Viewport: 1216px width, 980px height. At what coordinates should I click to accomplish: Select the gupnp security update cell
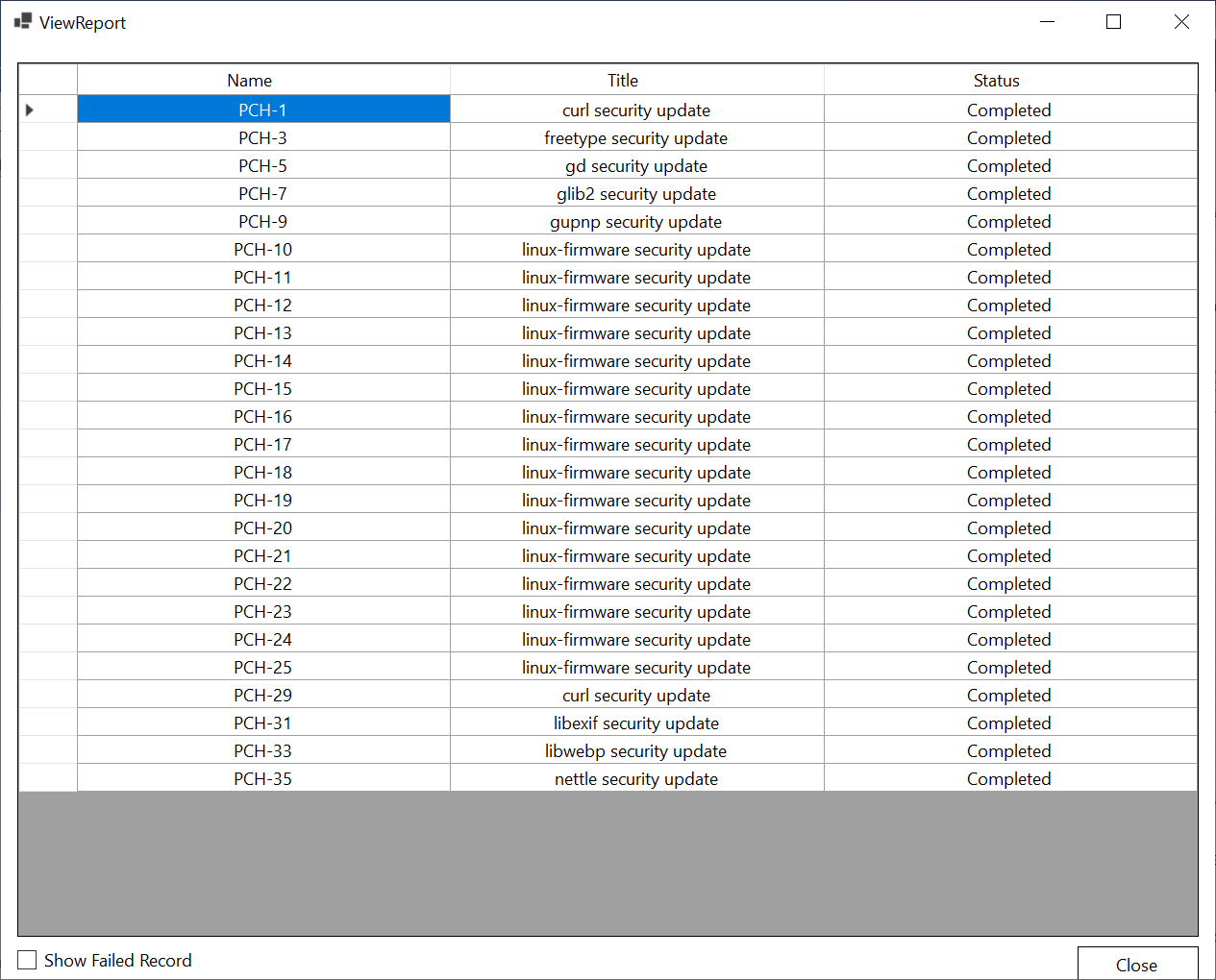tap(635, 222)
